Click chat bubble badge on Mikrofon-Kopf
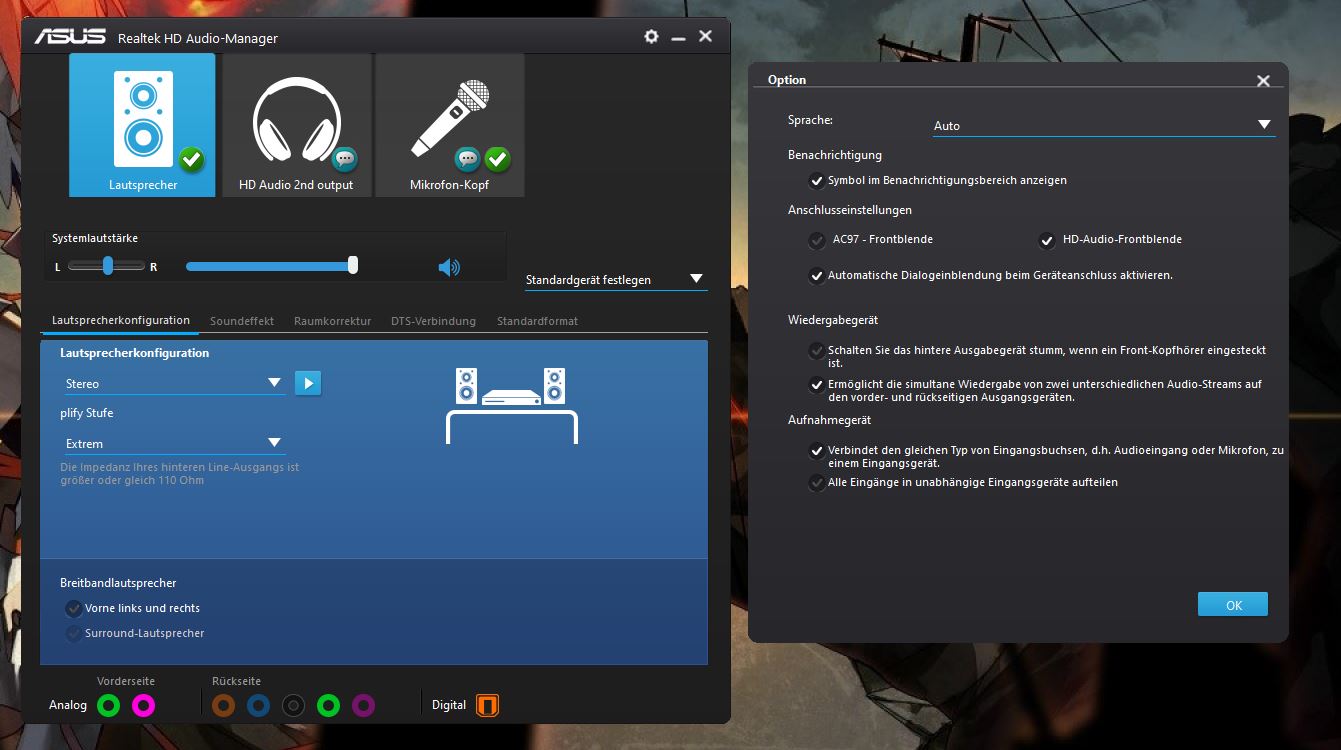This screenshot has width=1341, height=750. [467, 158]
